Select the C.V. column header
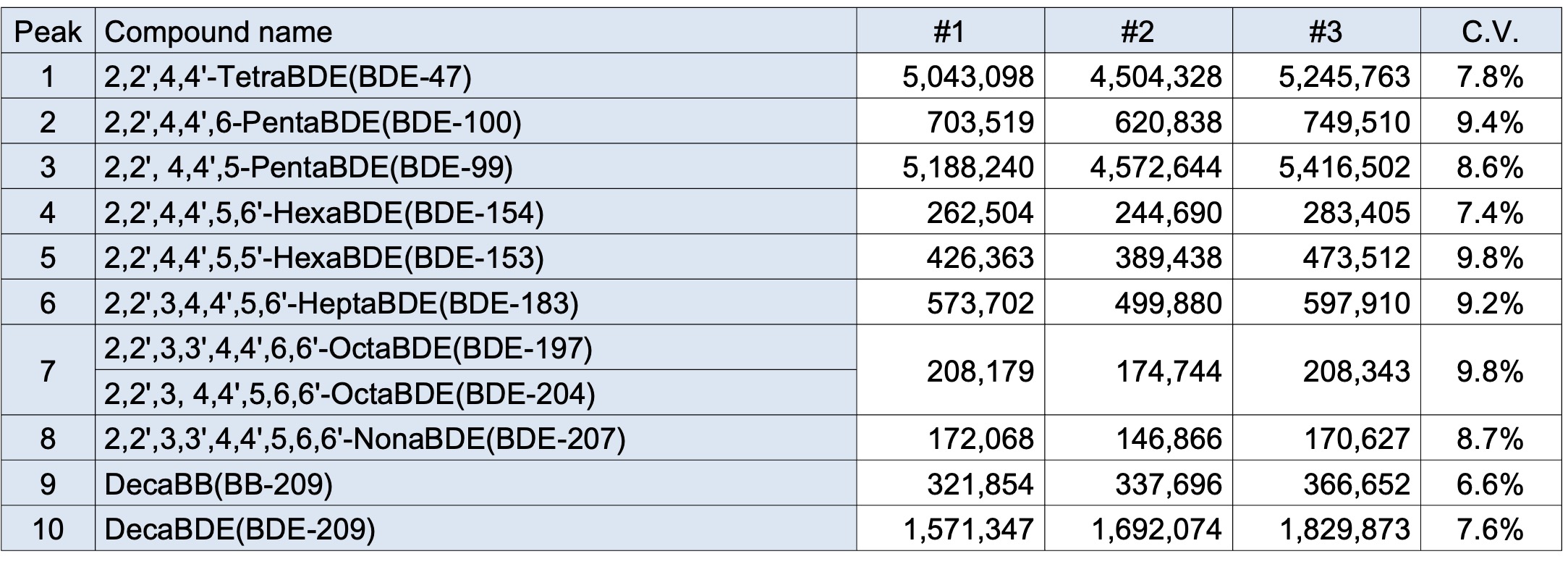Viewport: 1568px width, 567px height. [1489, 32]
